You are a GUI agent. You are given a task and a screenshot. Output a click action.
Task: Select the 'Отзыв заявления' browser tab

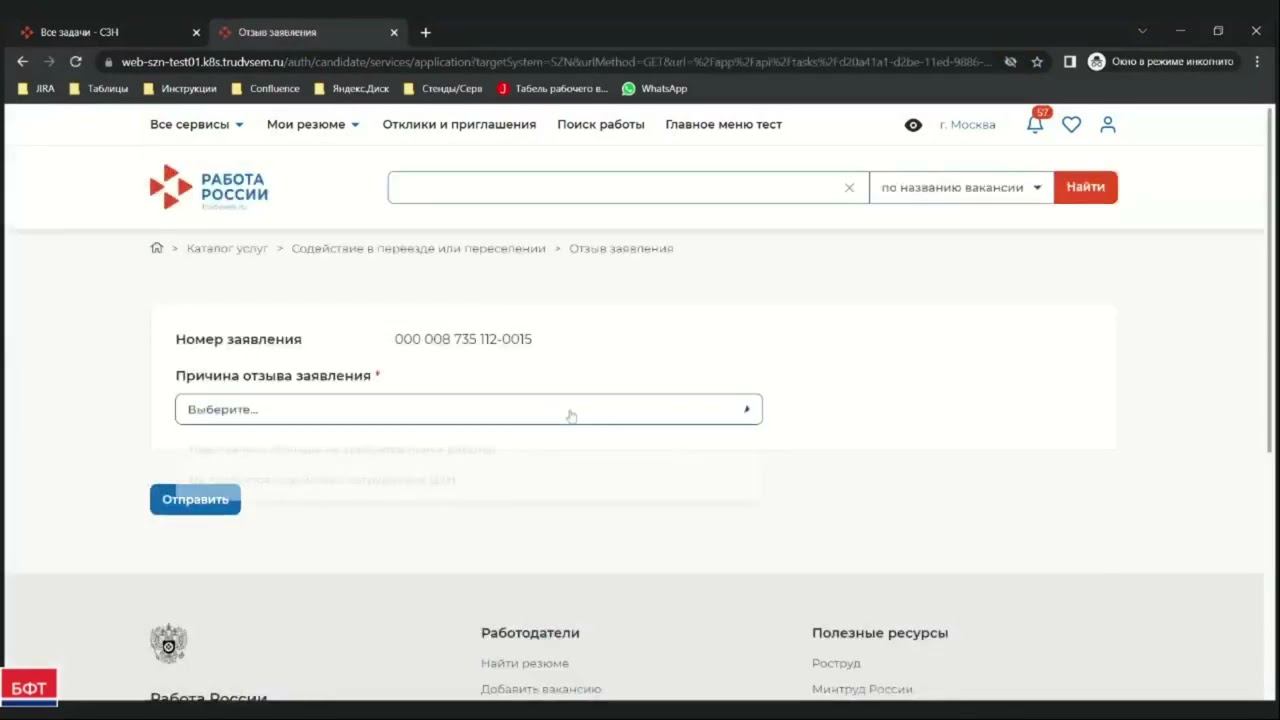[x=308, y=32]
